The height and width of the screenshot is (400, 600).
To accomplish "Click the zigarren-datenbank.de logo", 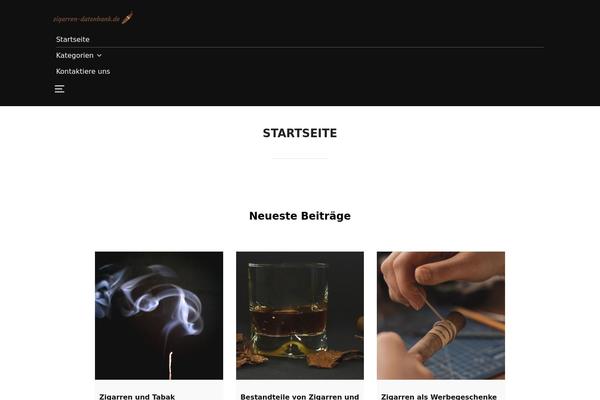I will pyautogui.click(x=93, y=18).
